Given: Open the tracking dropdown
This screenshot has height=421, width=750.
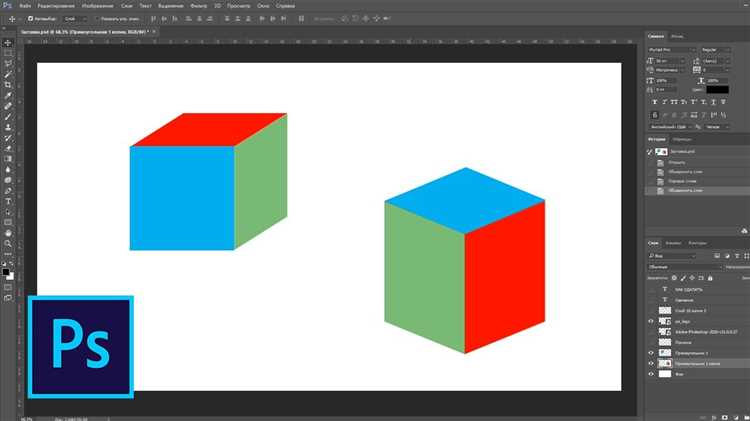Looking at the screenshot, I should coord(716,70).
